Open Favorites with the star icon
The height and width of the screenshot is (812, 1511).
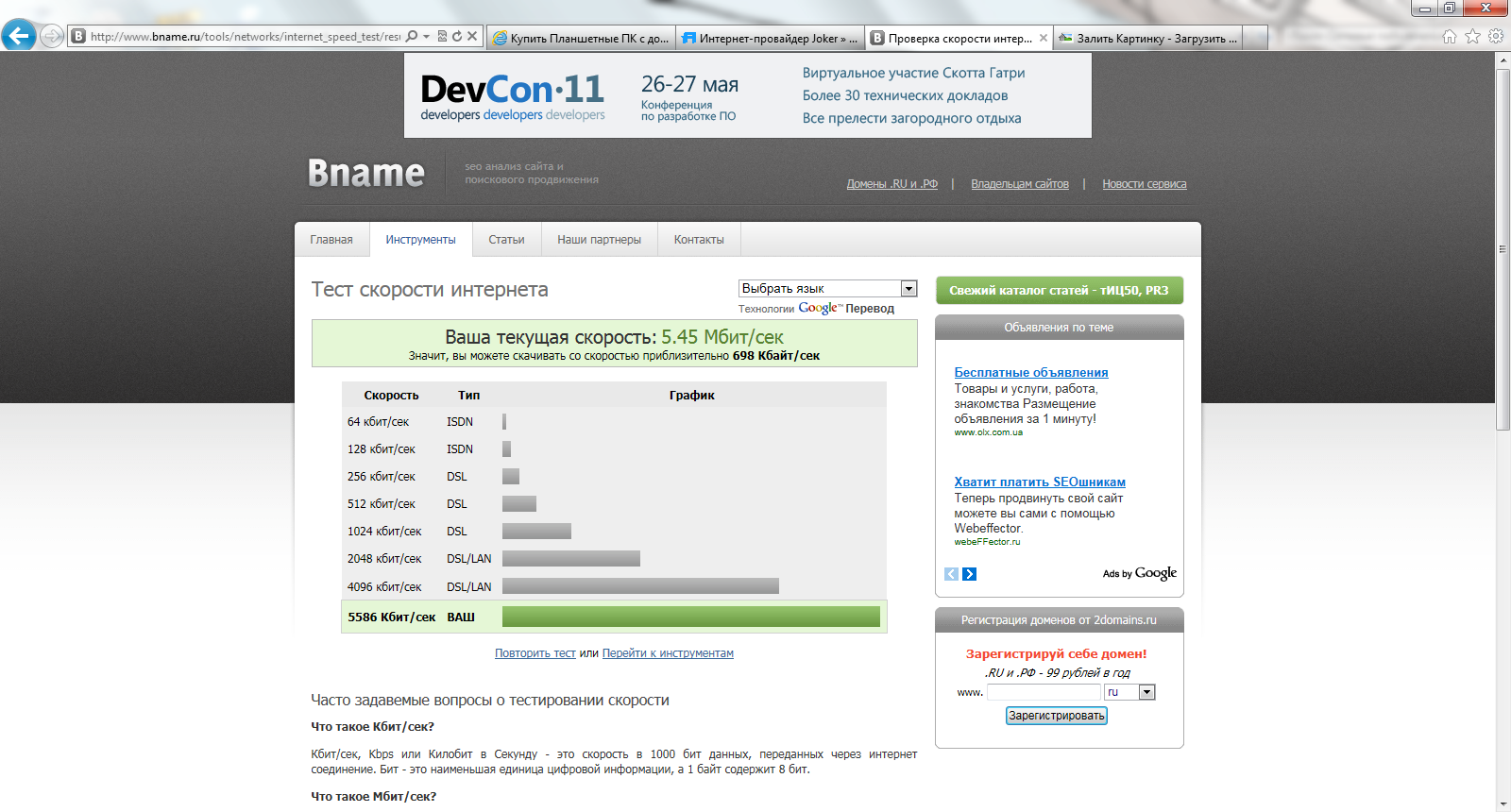pos(1472,37)
